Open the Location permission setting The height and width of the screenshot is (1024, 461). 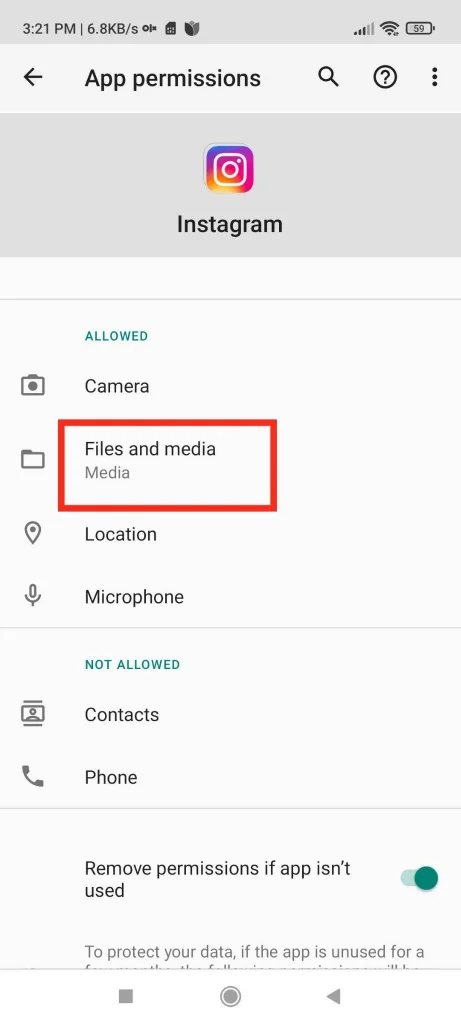pyautogui.click(x=230, y=534)
